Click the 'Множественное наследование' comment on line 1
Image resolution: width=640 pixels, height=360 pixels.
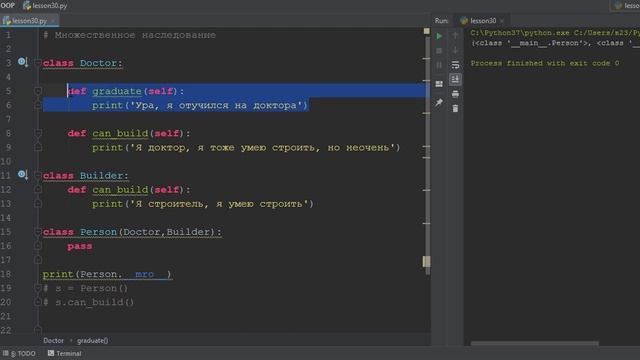pos(129,35)
